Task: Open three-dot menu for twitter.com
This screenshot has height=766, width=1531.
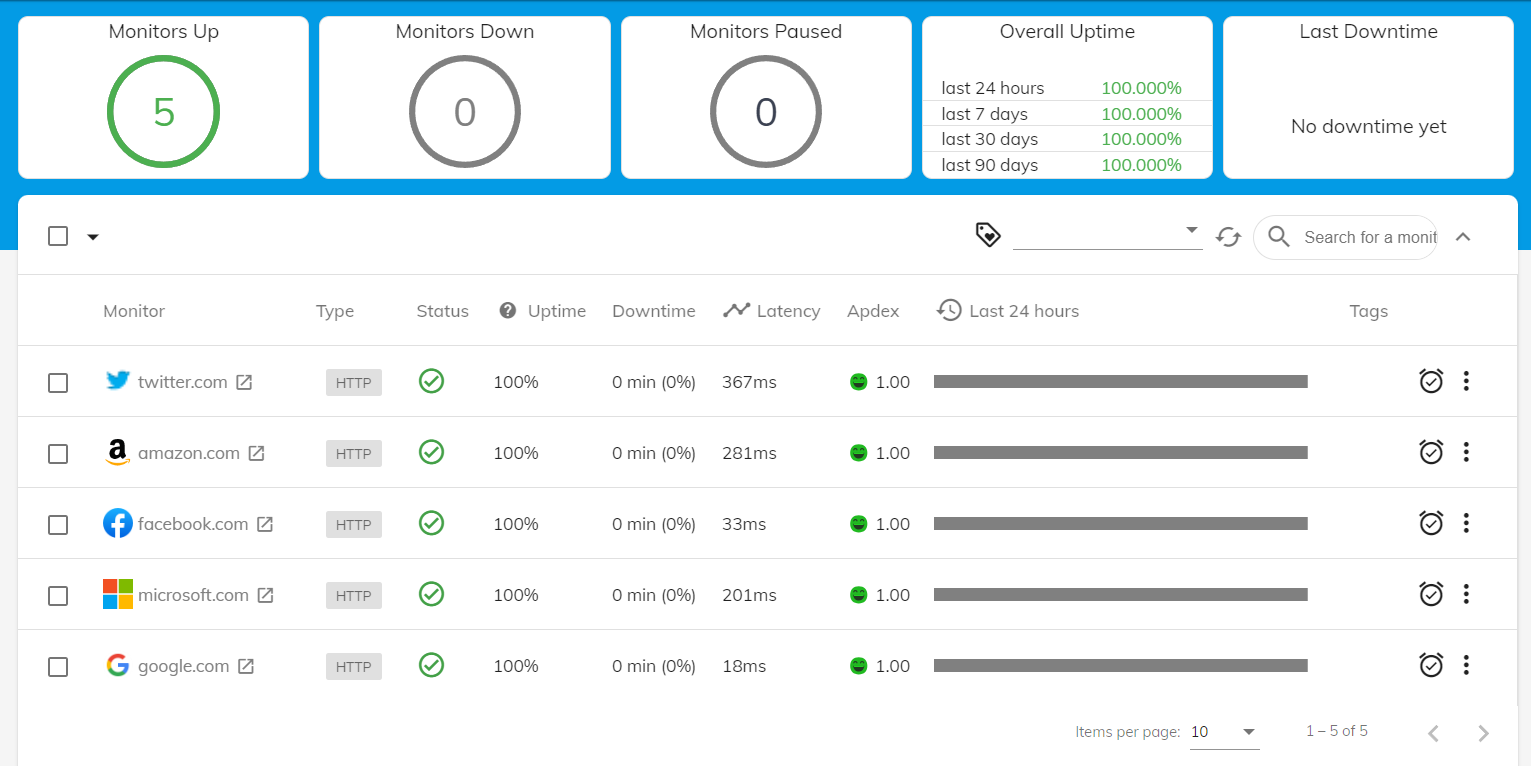Action: click(x=1466, y=381)
